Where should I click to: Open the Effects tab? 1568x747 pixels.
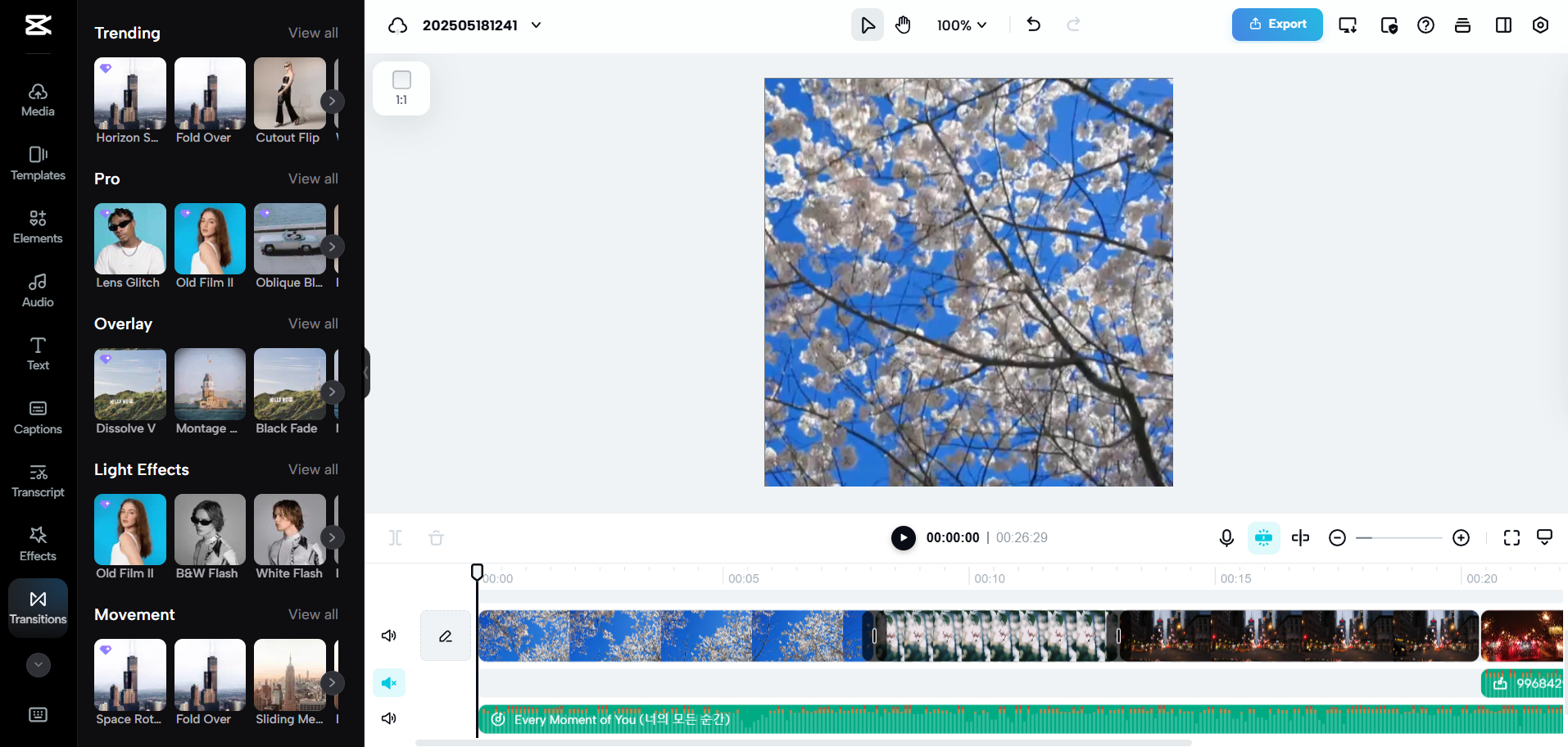pyautogui.click(x=38, y=545)
